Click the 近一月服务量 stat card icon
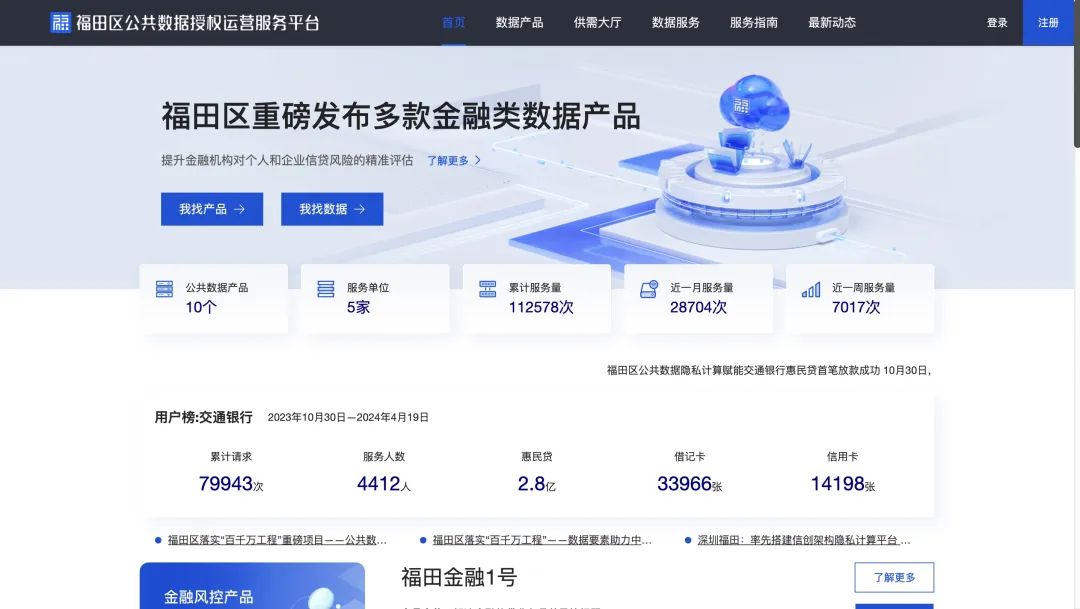The height and width of the screenshot is (609, 1080). (x=649, y=289)
